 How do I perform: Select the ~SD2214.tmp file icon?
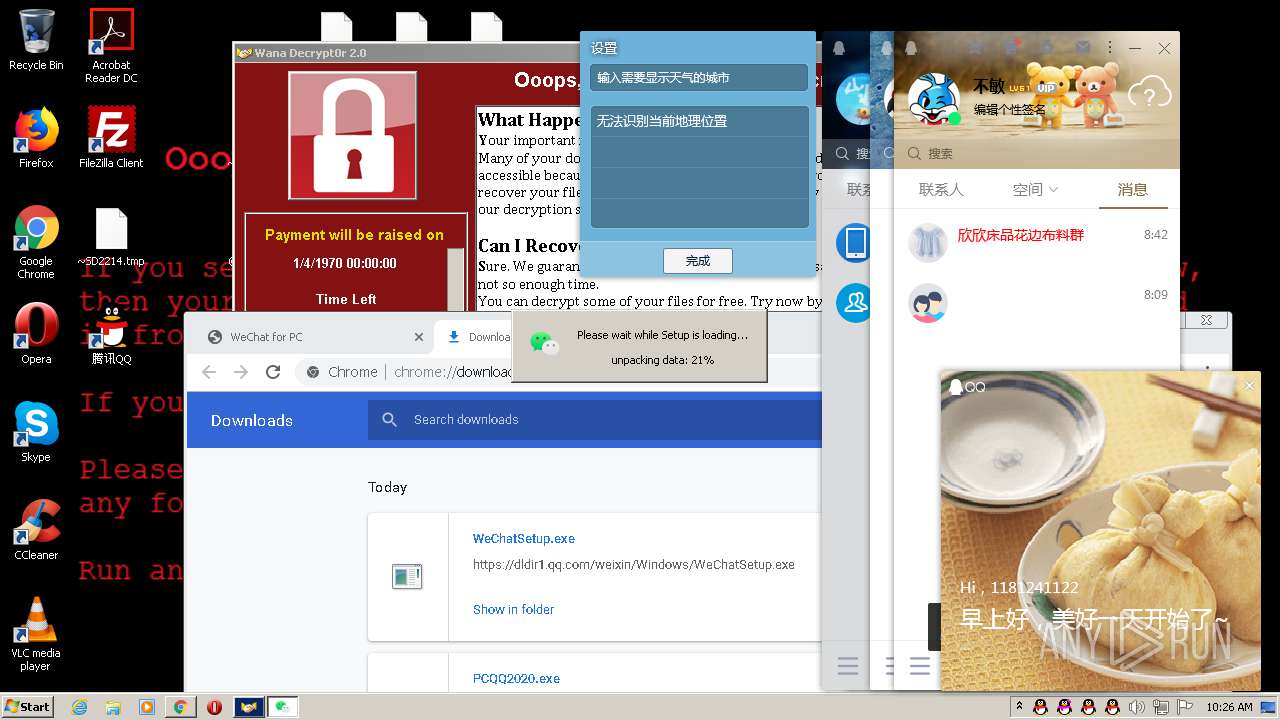[111, 238]
